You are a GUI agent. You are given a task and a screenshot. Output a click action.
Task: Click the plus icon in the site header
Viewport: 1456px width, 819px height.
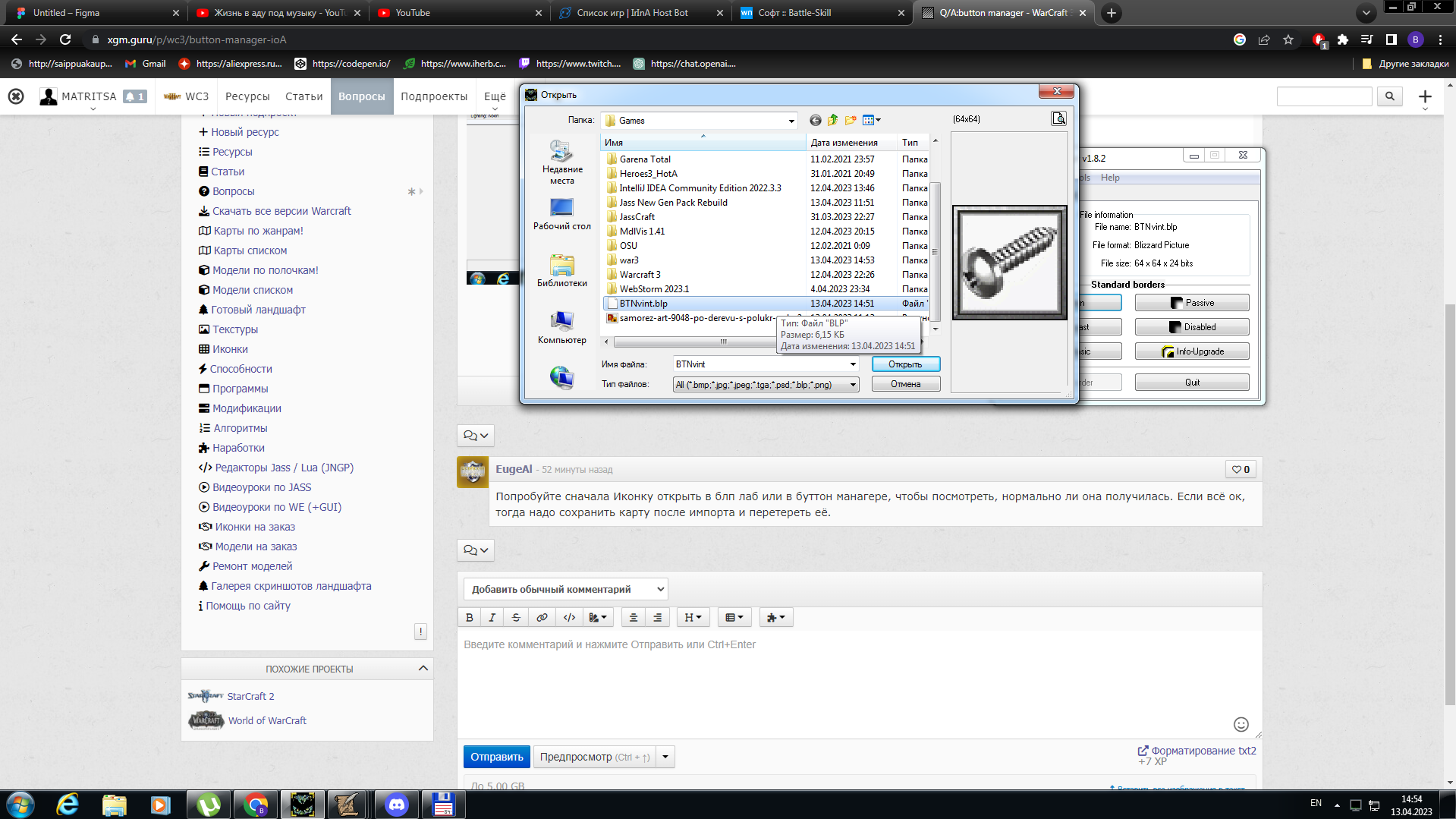coord(1425,96)
